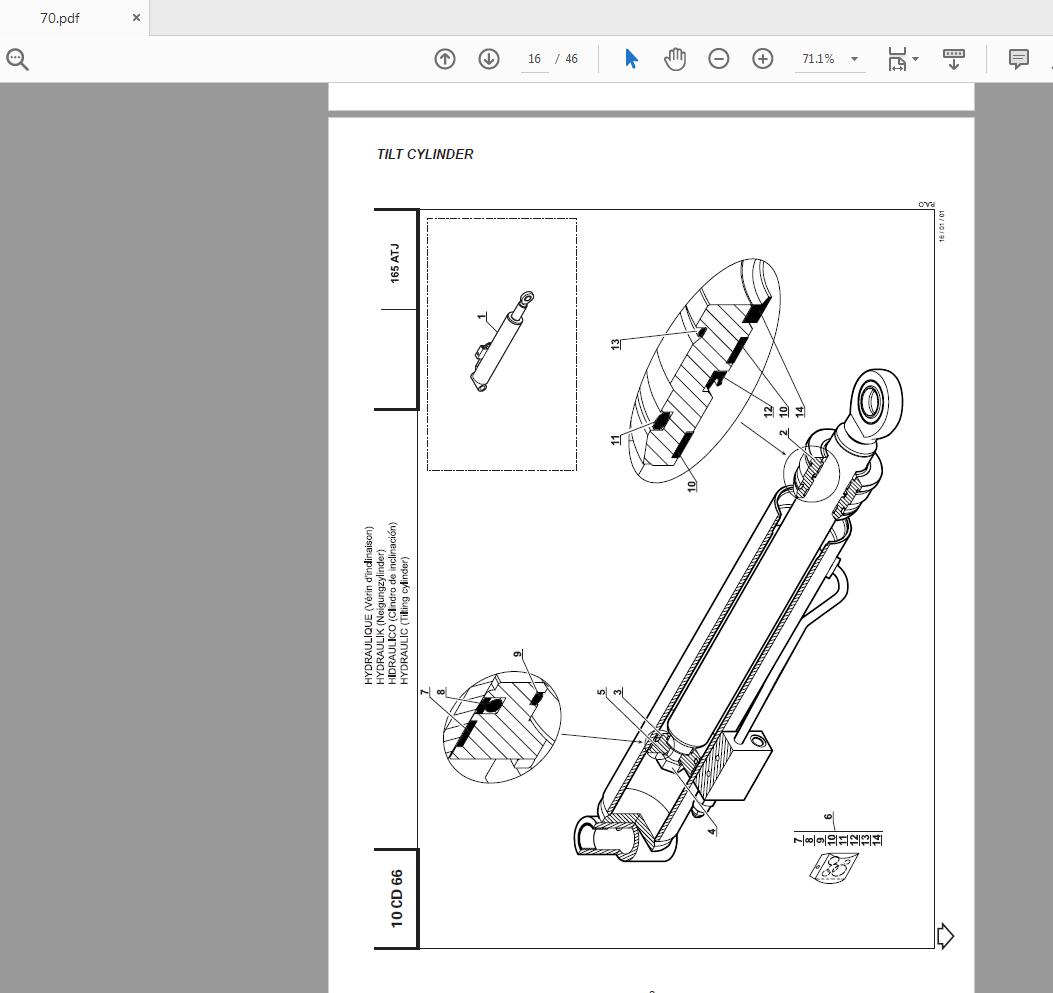
Task: Go to the next page
Action: point(488,59)
